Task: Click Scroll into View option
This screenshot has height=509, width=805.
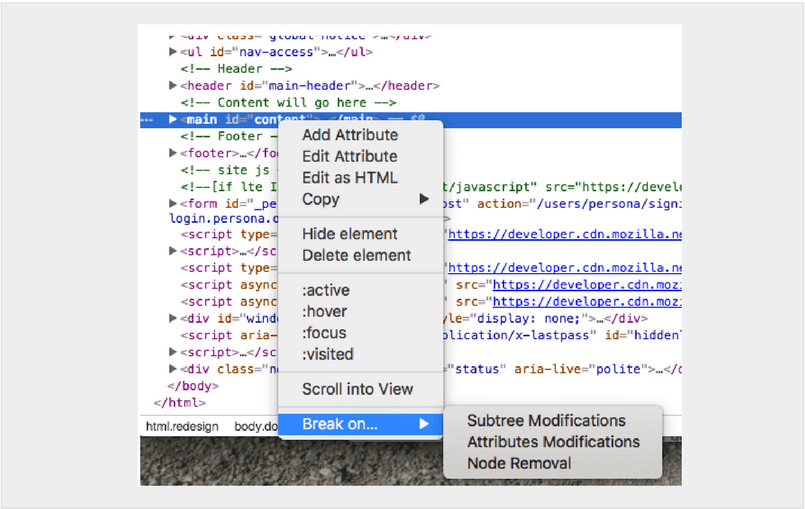Action: point(357,389)
